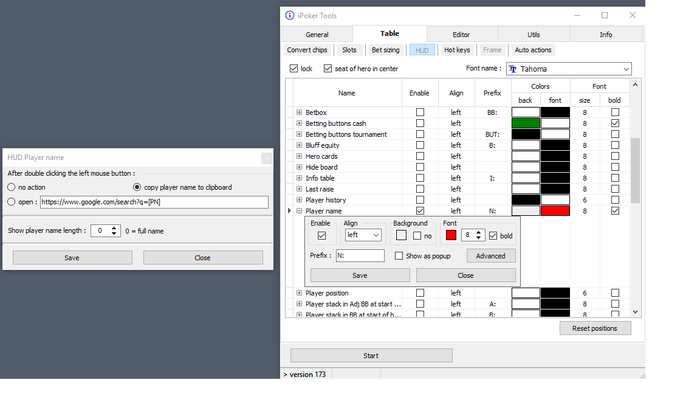This screenshot has height=394, width=700.
Task: Click the Reset positions button
Action: point(595,328)
